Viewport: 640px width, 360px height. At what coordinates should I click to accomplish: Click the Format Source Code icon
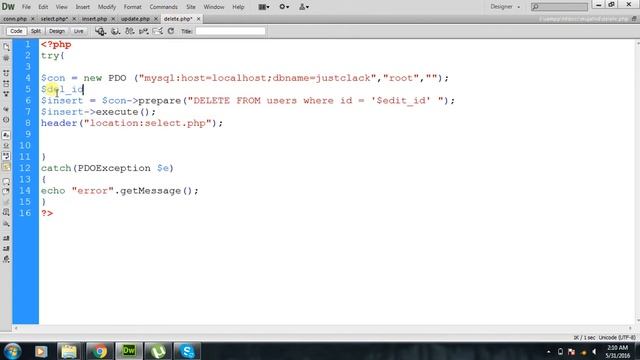pyautogui.click(x=6, y=259)
